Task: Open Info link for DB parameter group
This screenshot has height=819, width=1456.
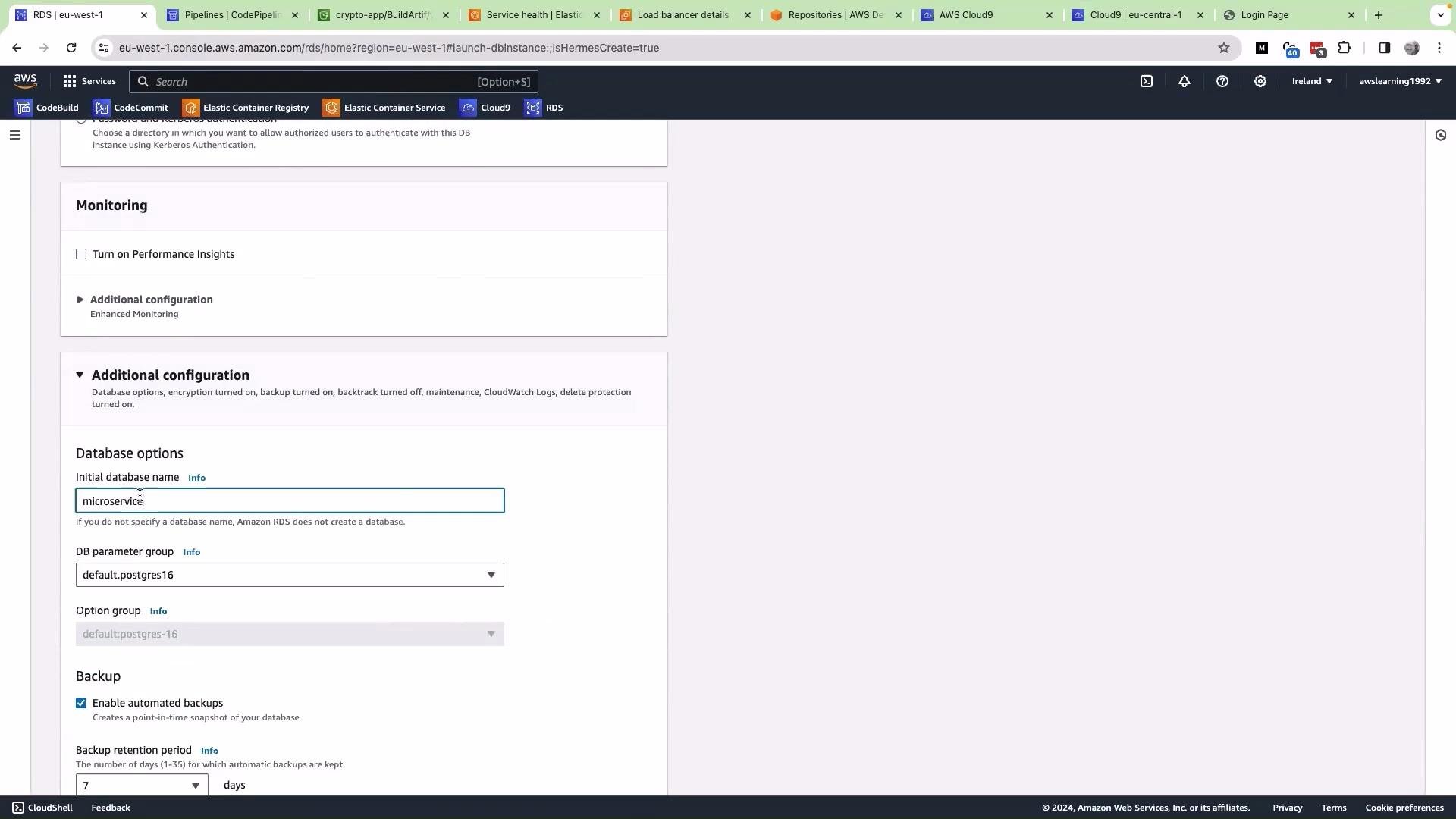Action: pos(191,552)
